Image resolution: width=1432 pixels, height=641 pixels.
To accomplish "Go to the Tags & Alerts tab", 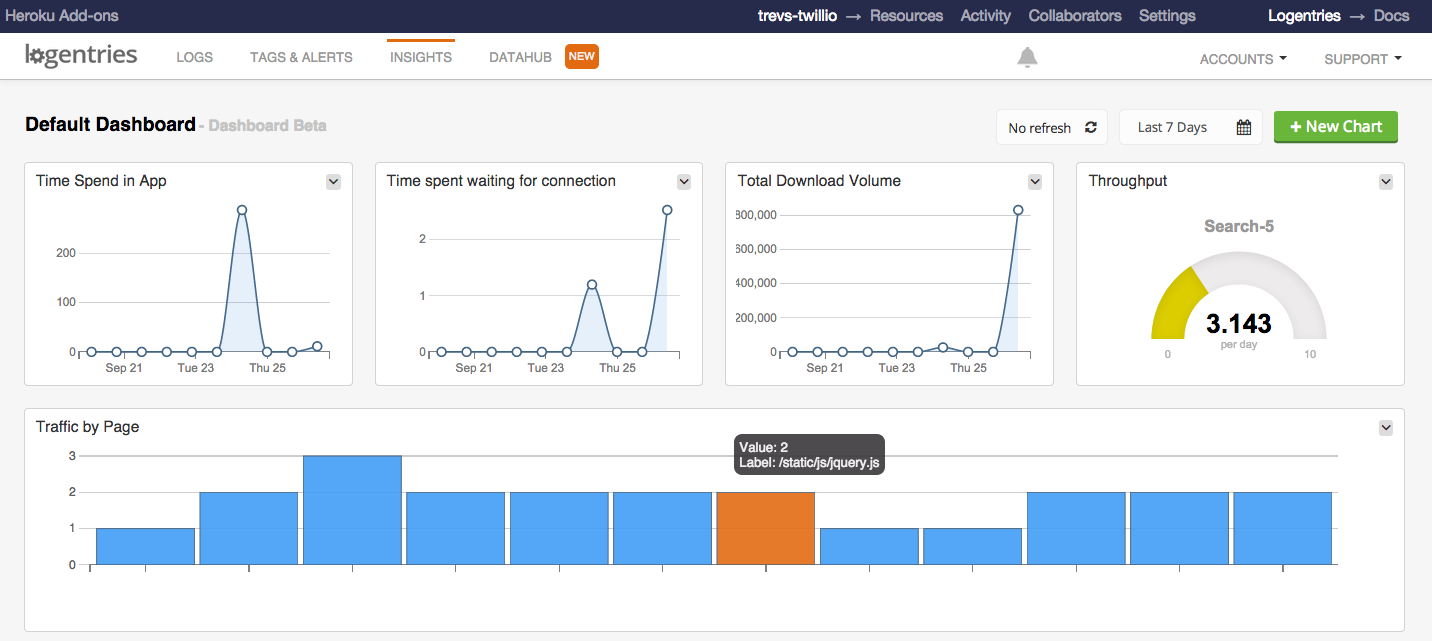I will click(x=301, y=58).
